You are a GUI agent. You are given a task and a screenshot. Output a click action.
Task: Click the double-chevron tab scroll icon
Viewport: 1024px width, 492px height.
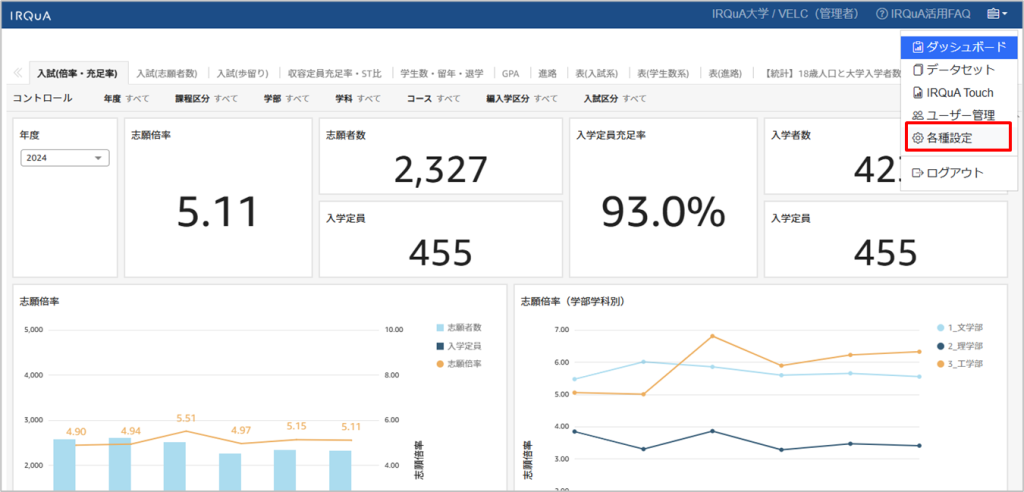pos(18,73)
